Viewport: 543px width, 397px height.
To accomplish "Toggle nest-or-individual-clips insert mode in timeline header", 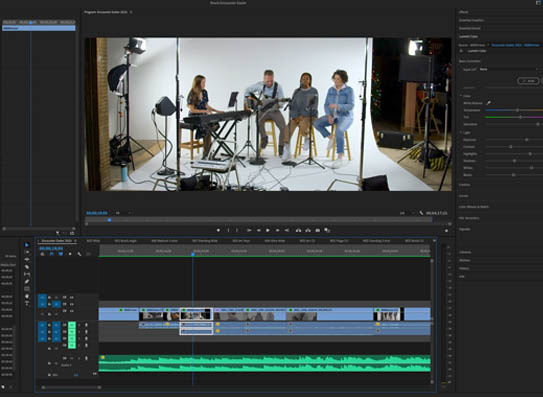I will pos(43,254).
